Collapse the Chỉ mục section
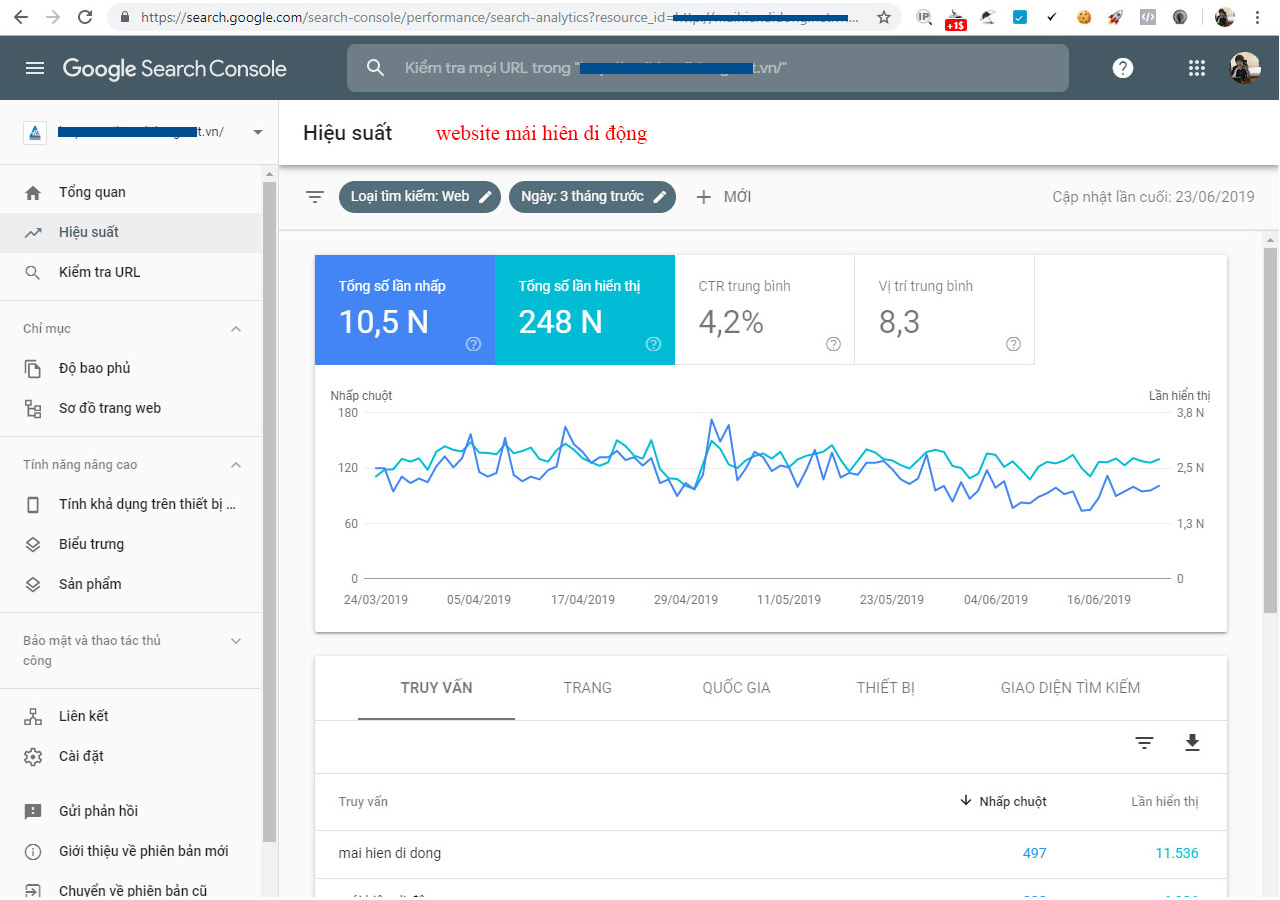Image resolution: width=1280 pixels, height=900 pixels. tap(236, 329)
